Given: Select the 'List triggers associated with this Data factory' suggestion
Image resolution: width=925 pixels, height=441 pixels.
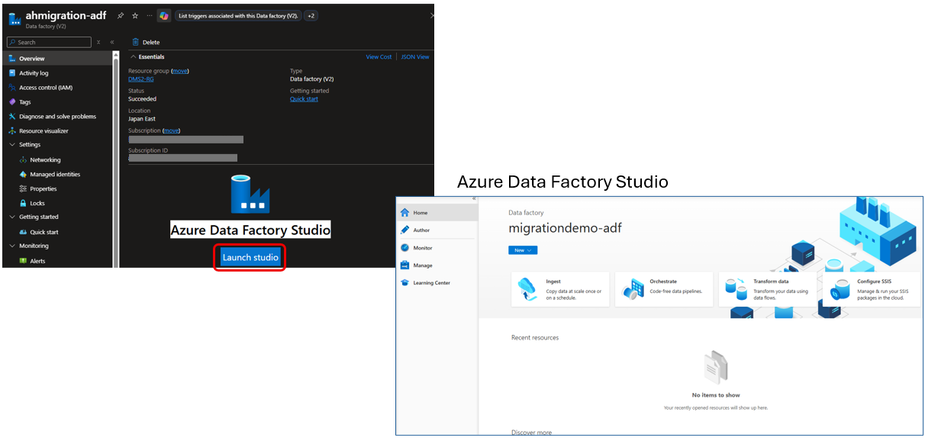Looking at the screenshot, I should pos(238,16).
